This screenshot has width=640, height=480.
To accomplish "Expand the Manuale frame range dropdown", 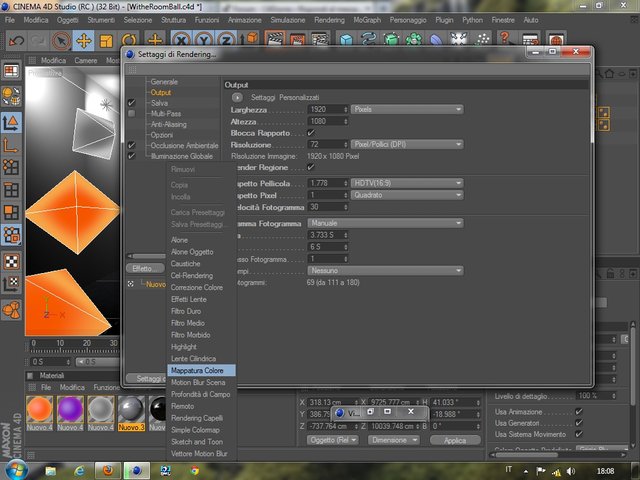I will point(385,223).
